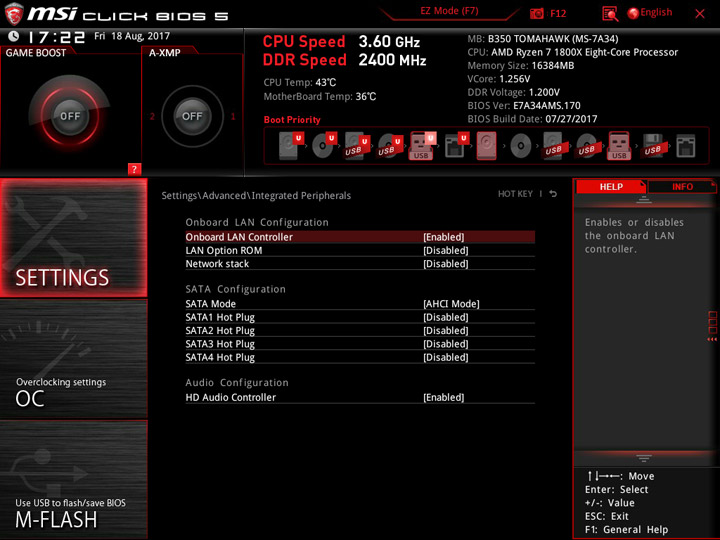
Task: Select the Network stack row label
Action: coord(217,264)
